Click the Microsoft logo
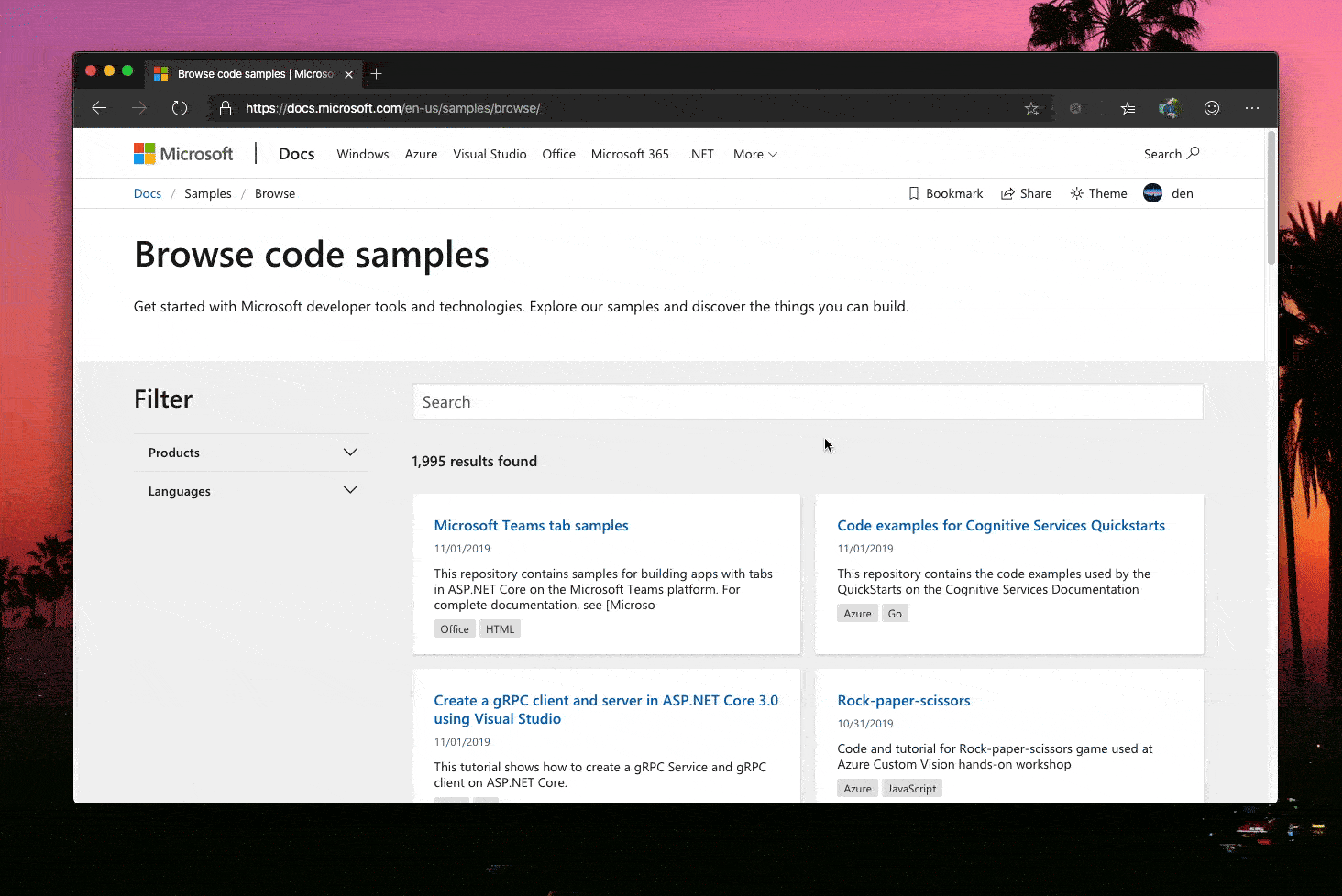 coord(183,154)
